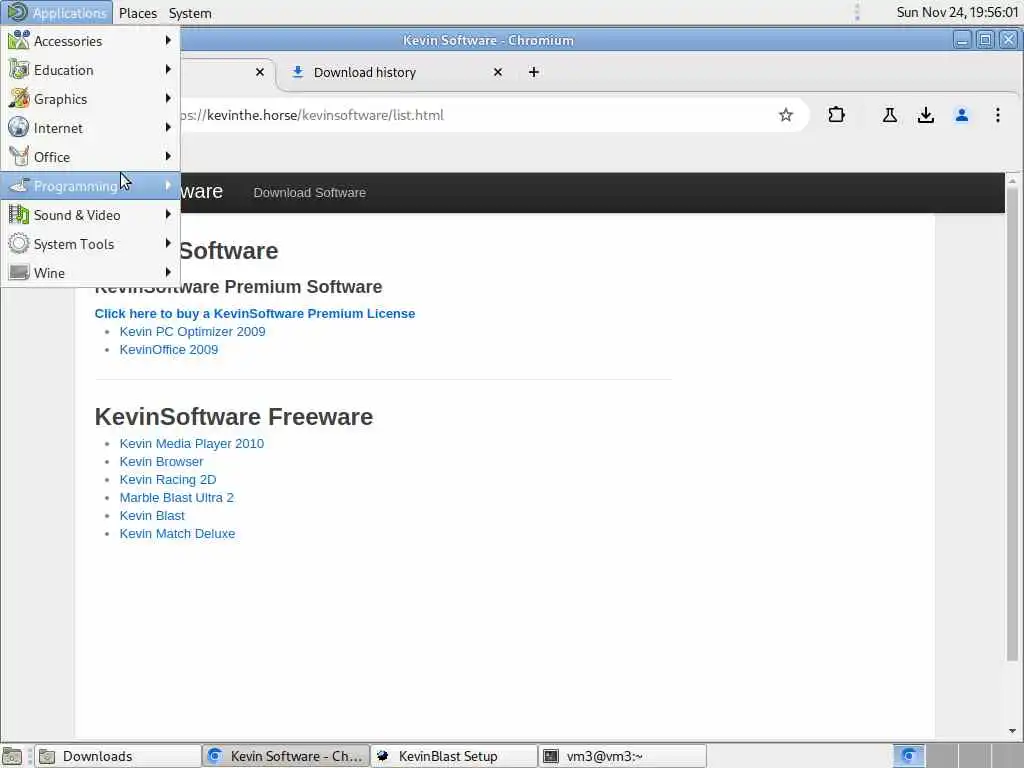Open the Chrome Labs flask icon
1024x768 pixels.
(x=889, y=116)
